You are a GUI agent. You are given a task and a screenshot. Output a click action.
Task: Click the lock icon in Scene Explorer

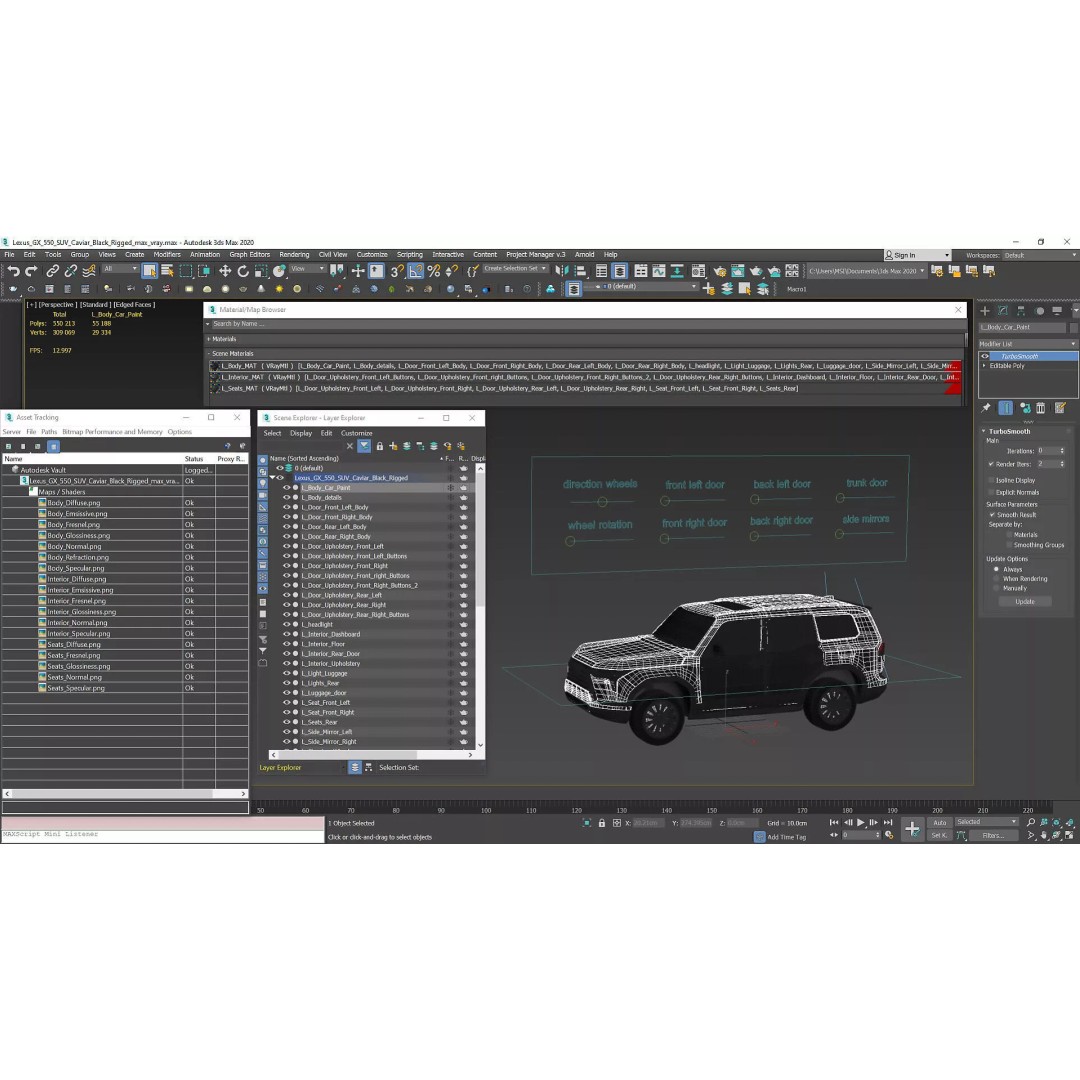(x=380, y=446)
